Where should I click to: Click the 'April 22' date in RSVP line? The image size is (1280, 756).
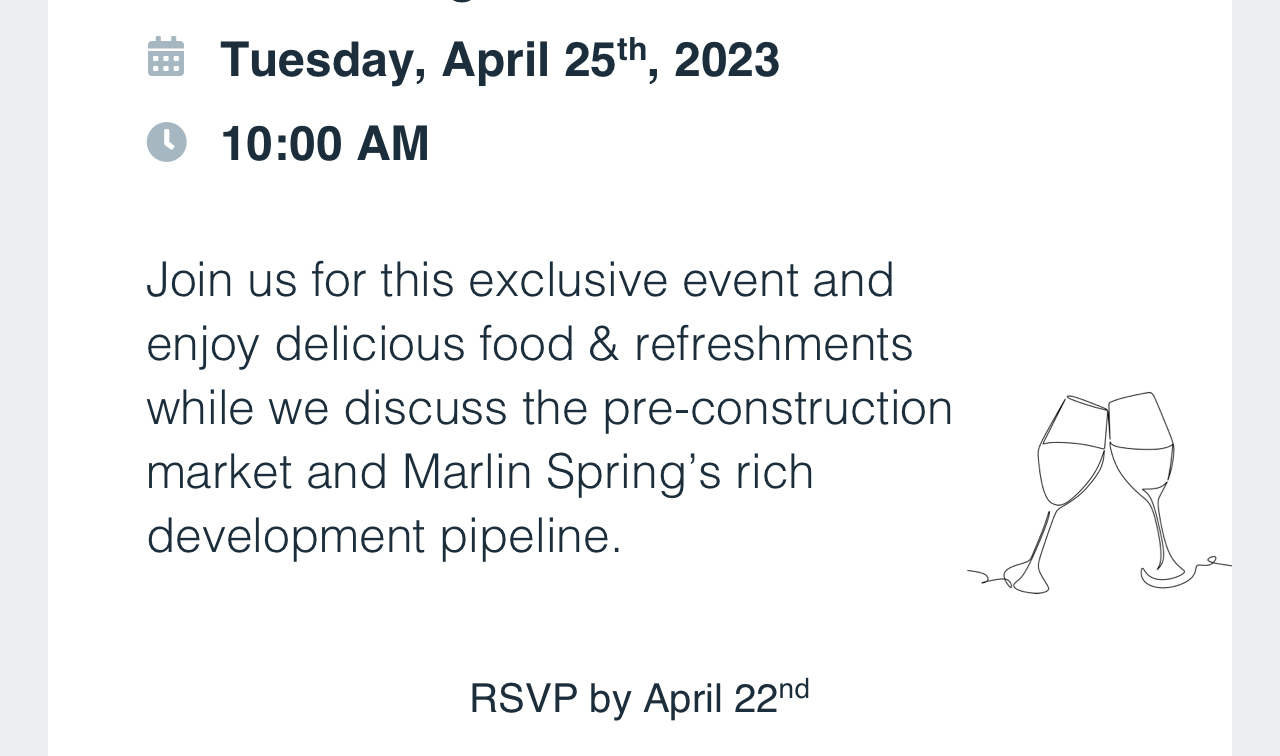click(x=711, y=698)
